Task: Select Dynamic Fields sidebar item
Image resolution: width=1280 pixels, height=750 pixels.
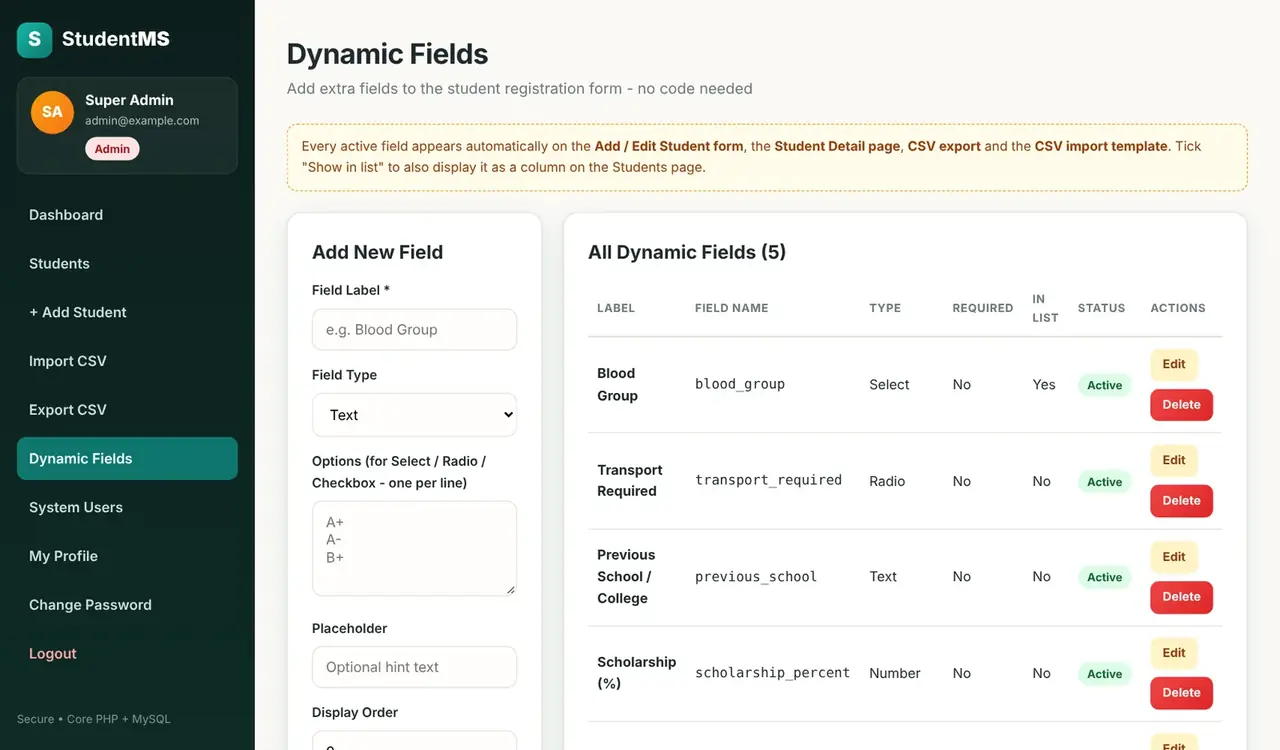Action: [x=127, y=459]
